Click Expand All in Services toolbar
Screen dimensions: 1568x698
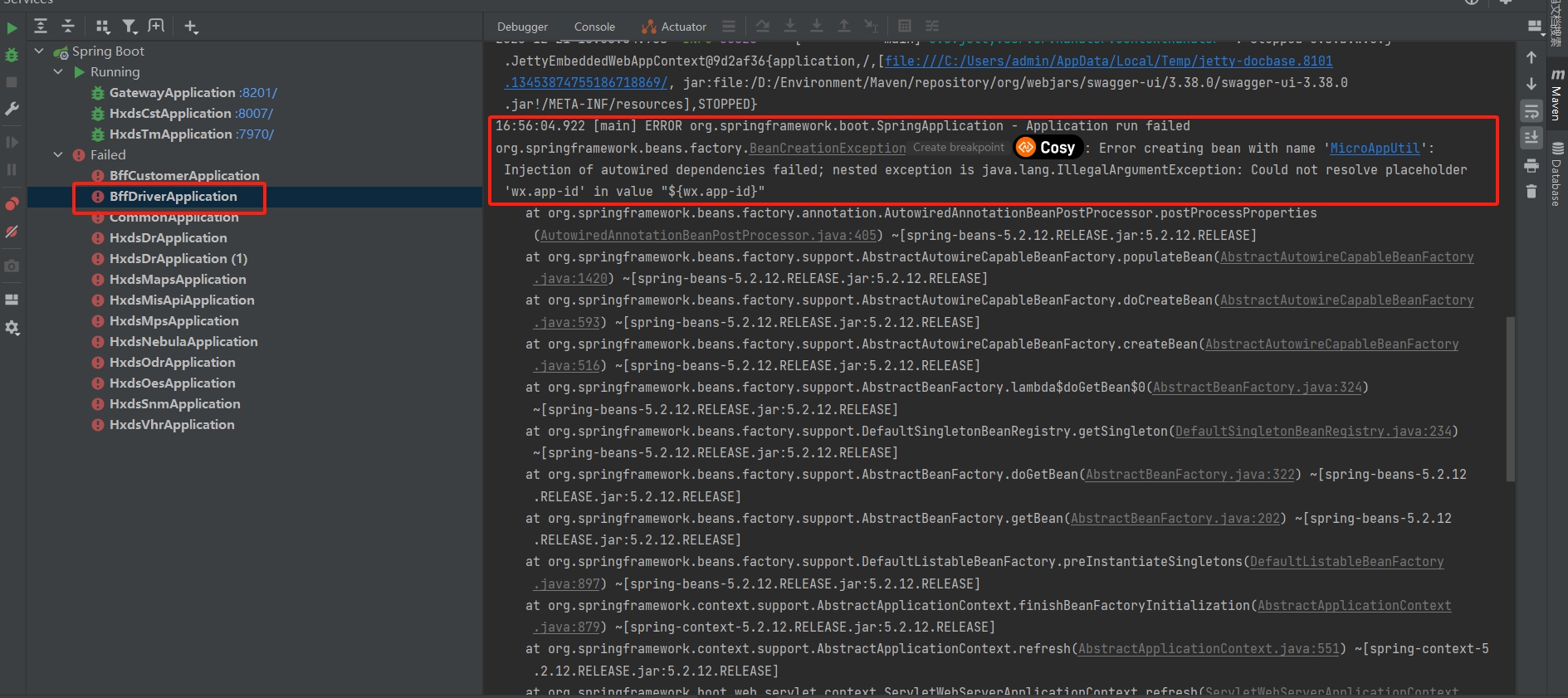(x=41, y=27)
